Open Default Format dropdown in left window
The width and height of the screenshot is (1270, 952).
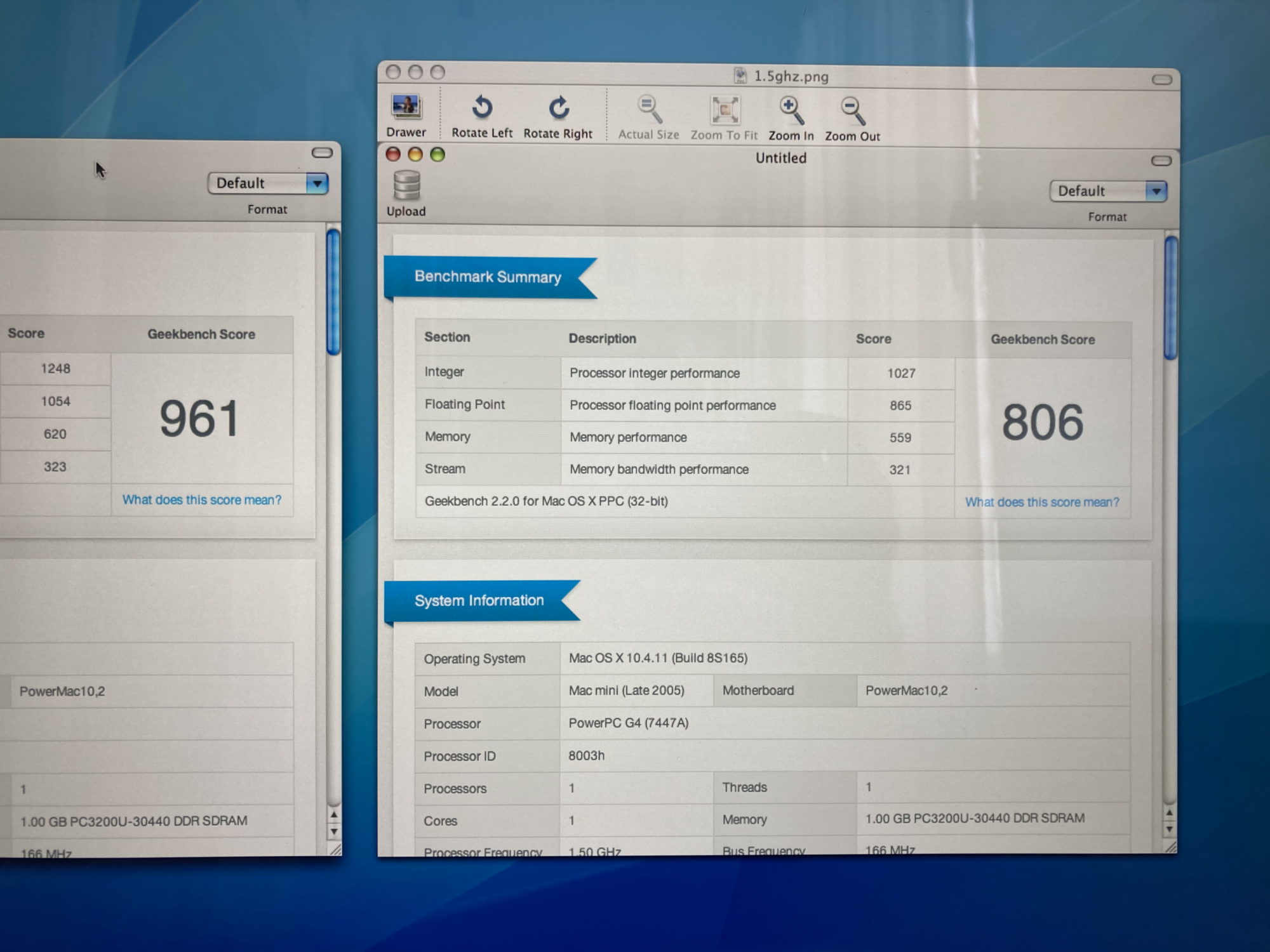tap(267, 183)
